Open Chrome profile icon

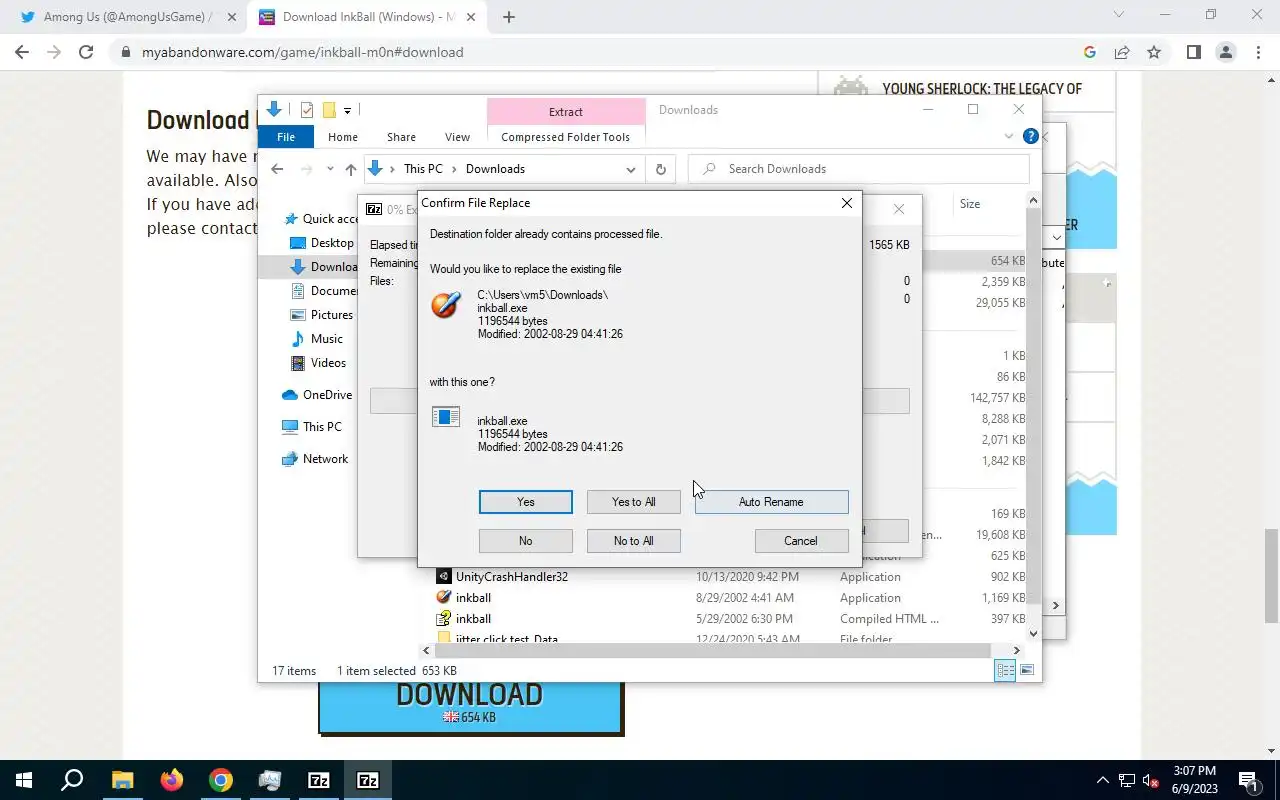point(1226,52)
